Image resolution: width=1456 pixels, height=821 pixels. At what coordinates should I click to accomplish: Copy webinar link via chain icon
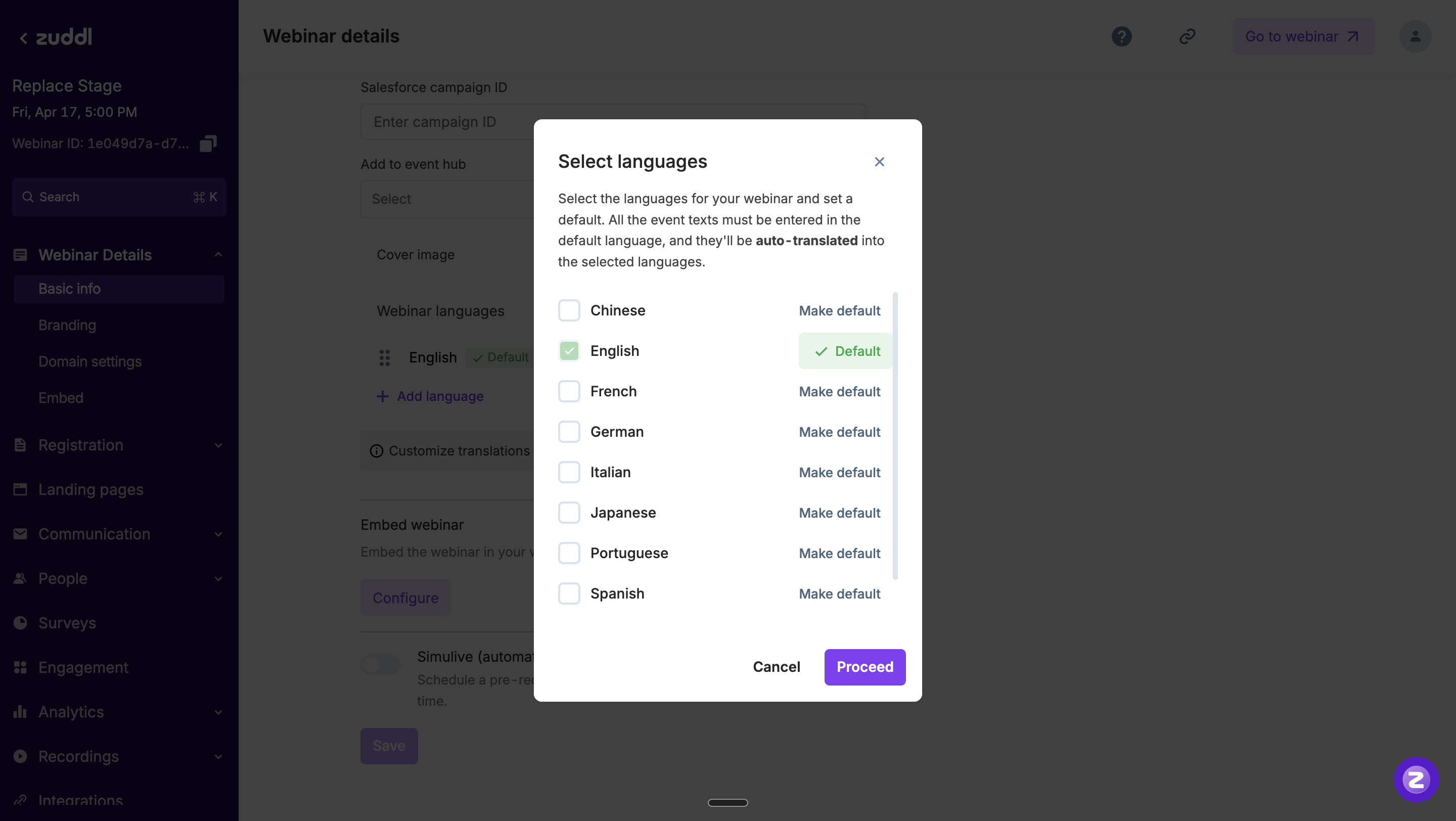pyautogui.click(x=1187, y=37)
